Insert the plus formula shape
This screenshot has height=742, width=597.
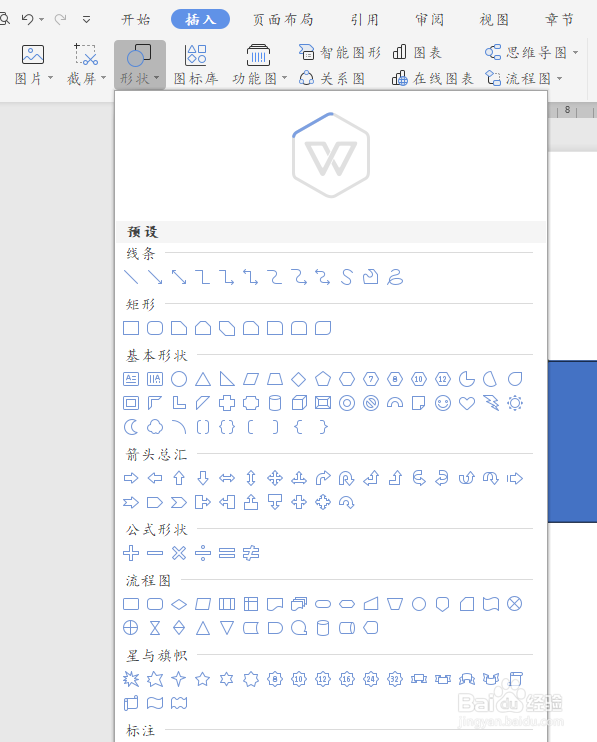pyautogui.click(x=131, y=553)
